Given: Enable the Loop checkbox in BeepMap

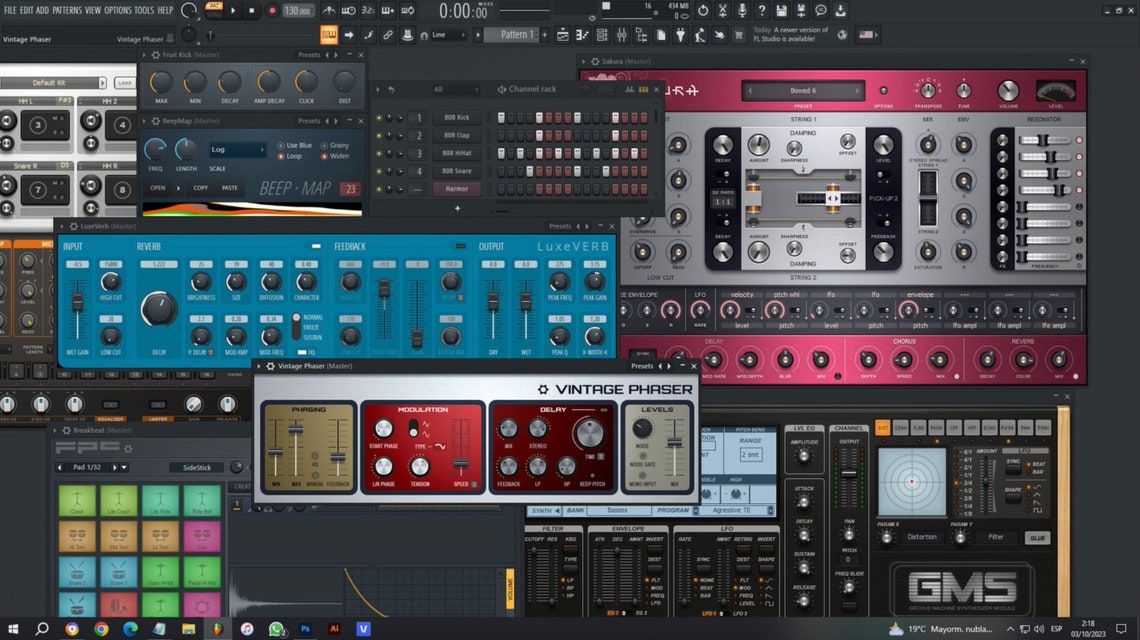Looking at the screenshot, I should [280, 156].
